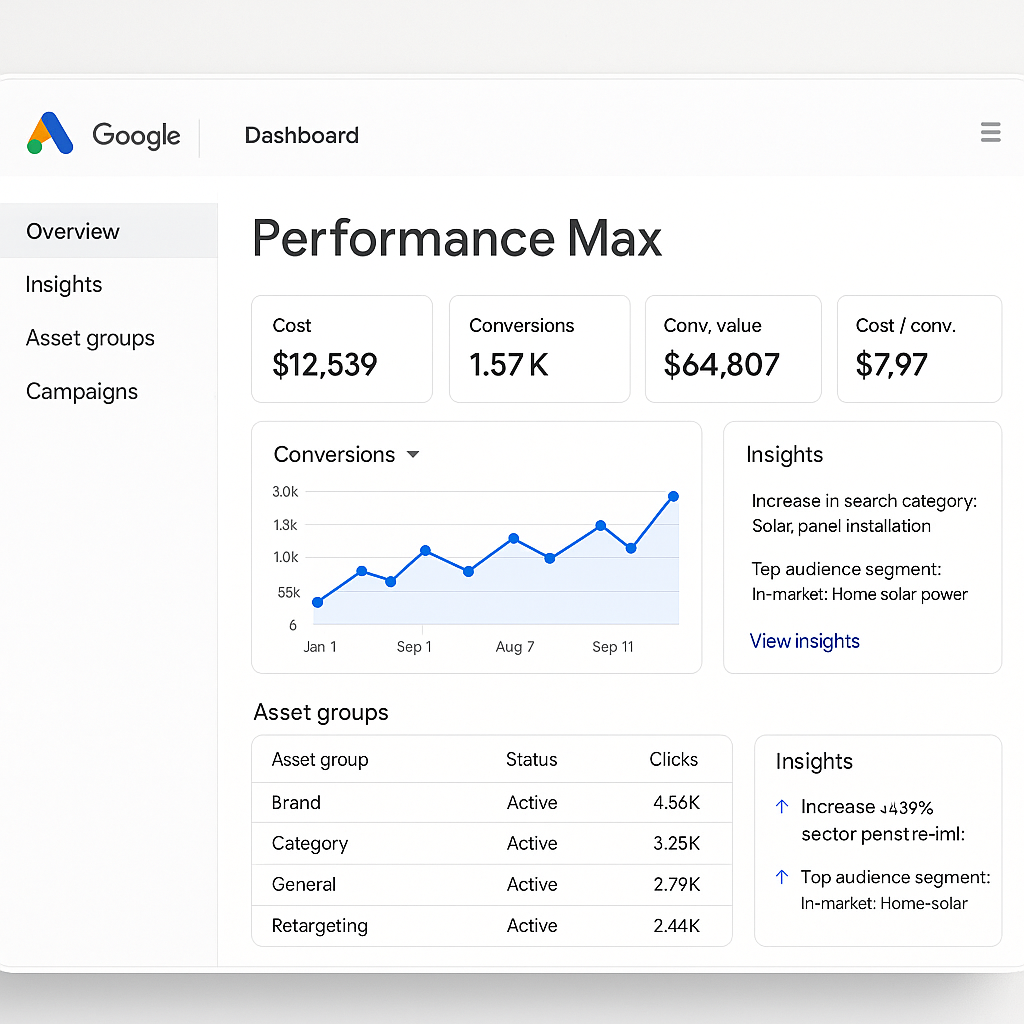This screenshot has width=1024, height=1024.
Task: Open the hamburger menu icon
Action: pyautogui.click(x=990, y=131)
